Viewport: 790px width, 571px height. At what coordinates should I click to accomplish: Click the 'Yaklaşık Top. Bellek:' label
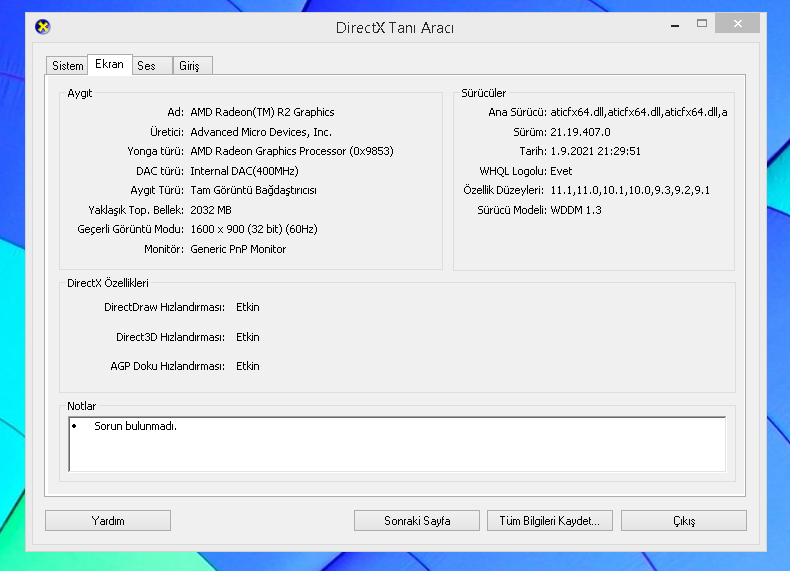[x=136, y=210]
